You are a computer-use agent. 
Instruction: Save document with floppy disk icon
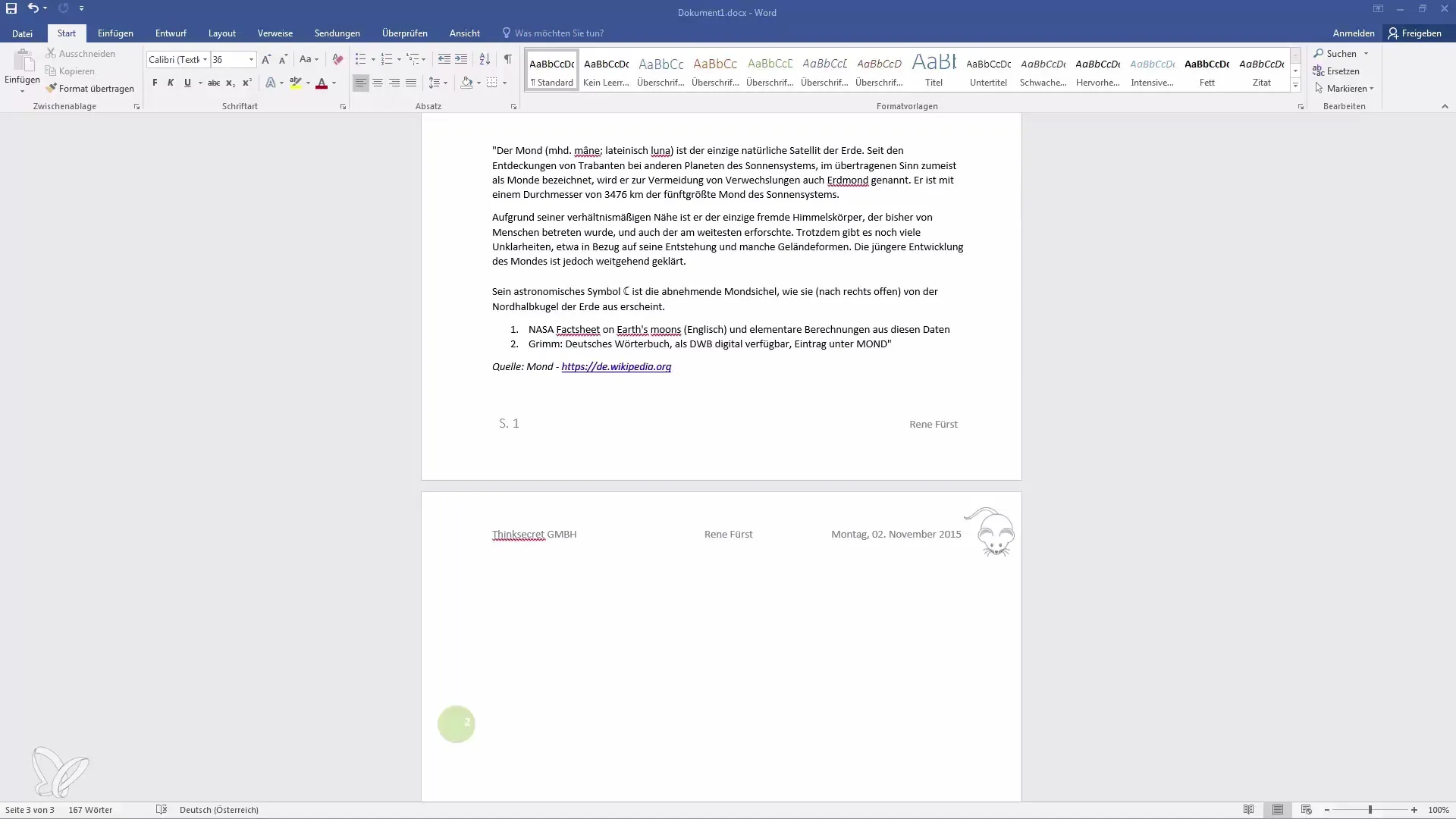point(11,8)
